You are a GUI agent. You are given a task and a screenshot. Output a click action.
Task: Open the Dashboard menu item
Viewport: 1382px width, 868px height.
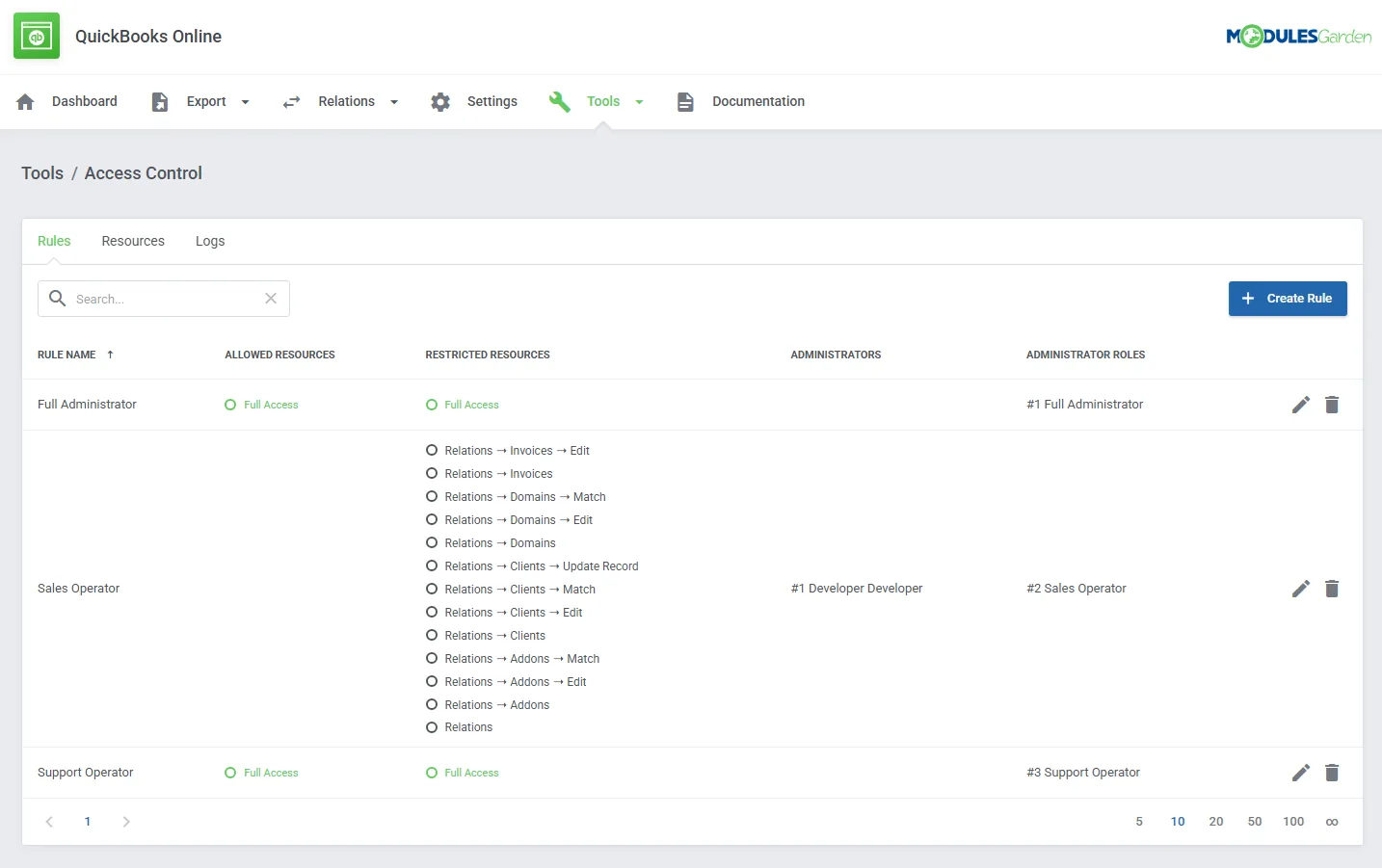(85, 101)
